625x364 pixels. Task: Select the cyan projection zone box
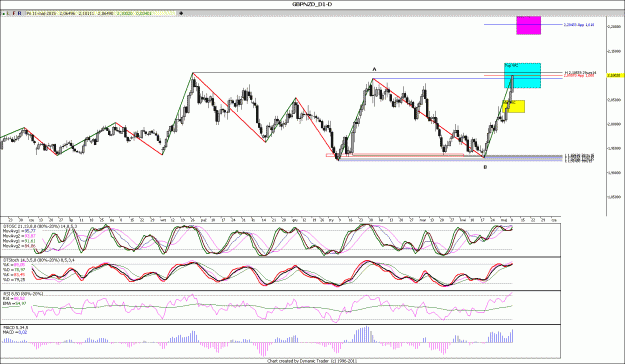[x=523, y=75]
